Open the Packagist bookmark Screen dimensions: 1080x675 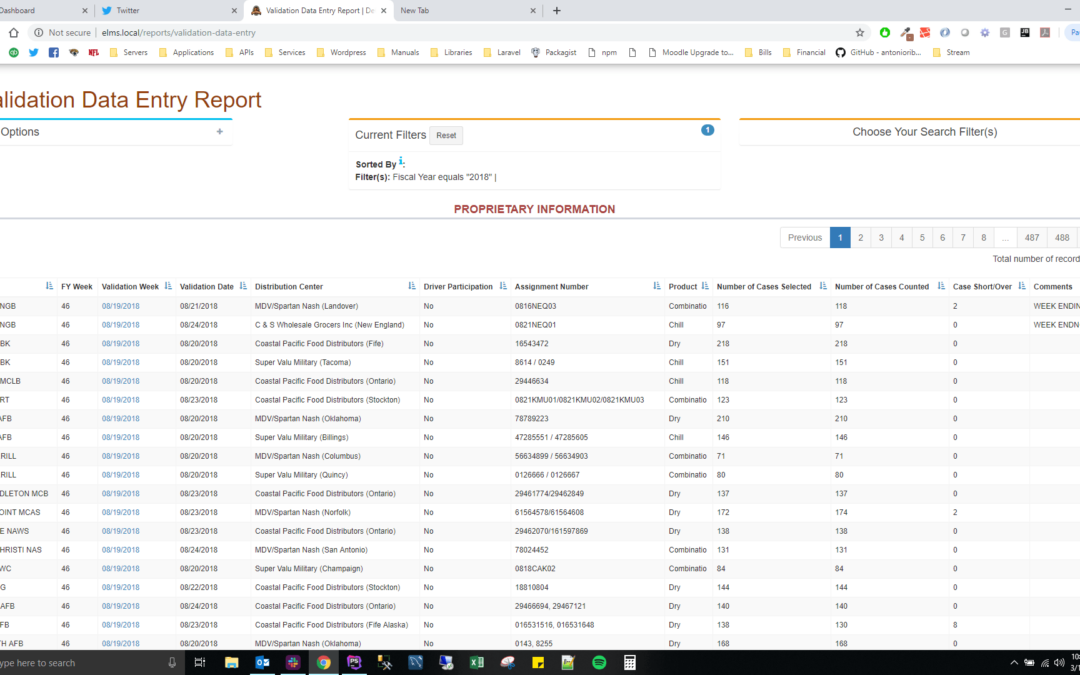553,52
